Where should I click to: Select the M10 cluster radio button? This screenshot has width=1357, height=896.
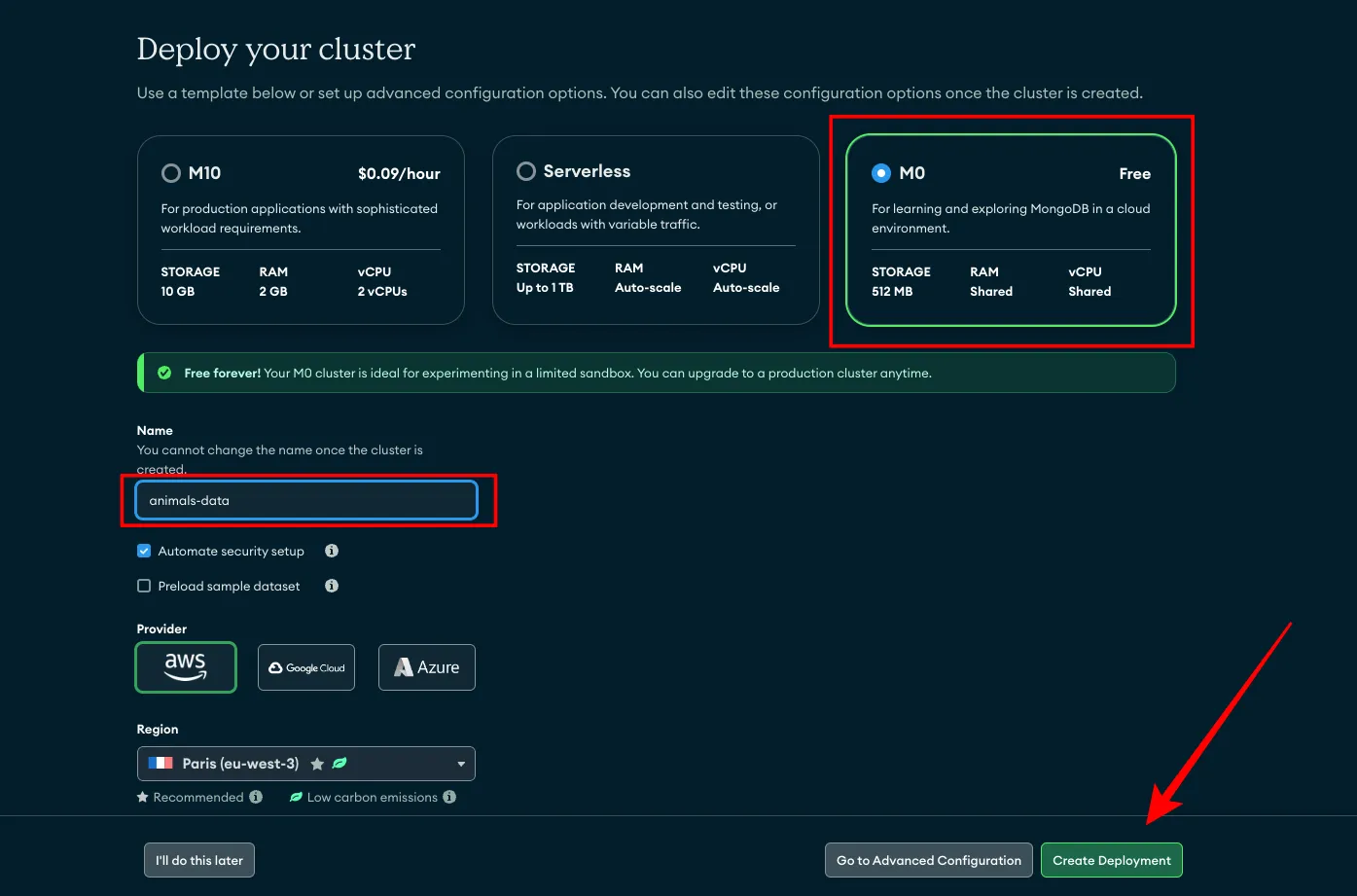pos(171,173)
